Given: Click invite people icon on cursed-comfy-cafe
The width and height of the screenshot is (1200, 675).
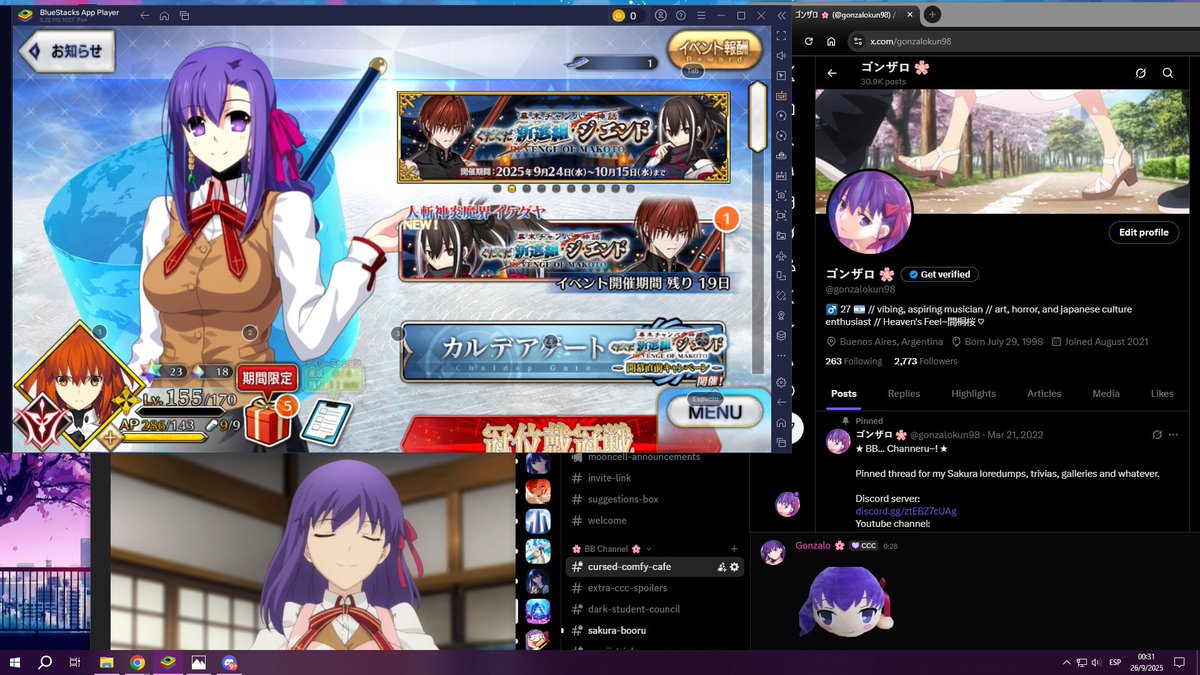Looking at the screenshot, I should coord(721,567).
